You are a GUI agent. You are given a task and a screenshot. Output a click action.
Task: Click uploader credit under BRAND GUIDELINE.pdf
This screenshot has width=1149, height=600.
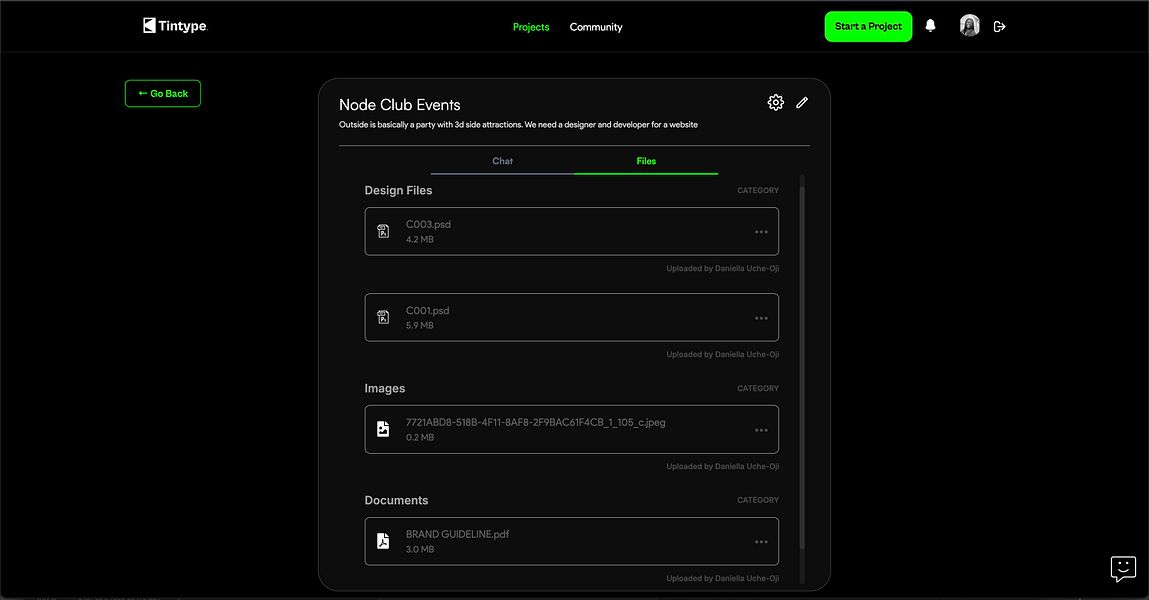pyautogui.click(x=723, y=579)
